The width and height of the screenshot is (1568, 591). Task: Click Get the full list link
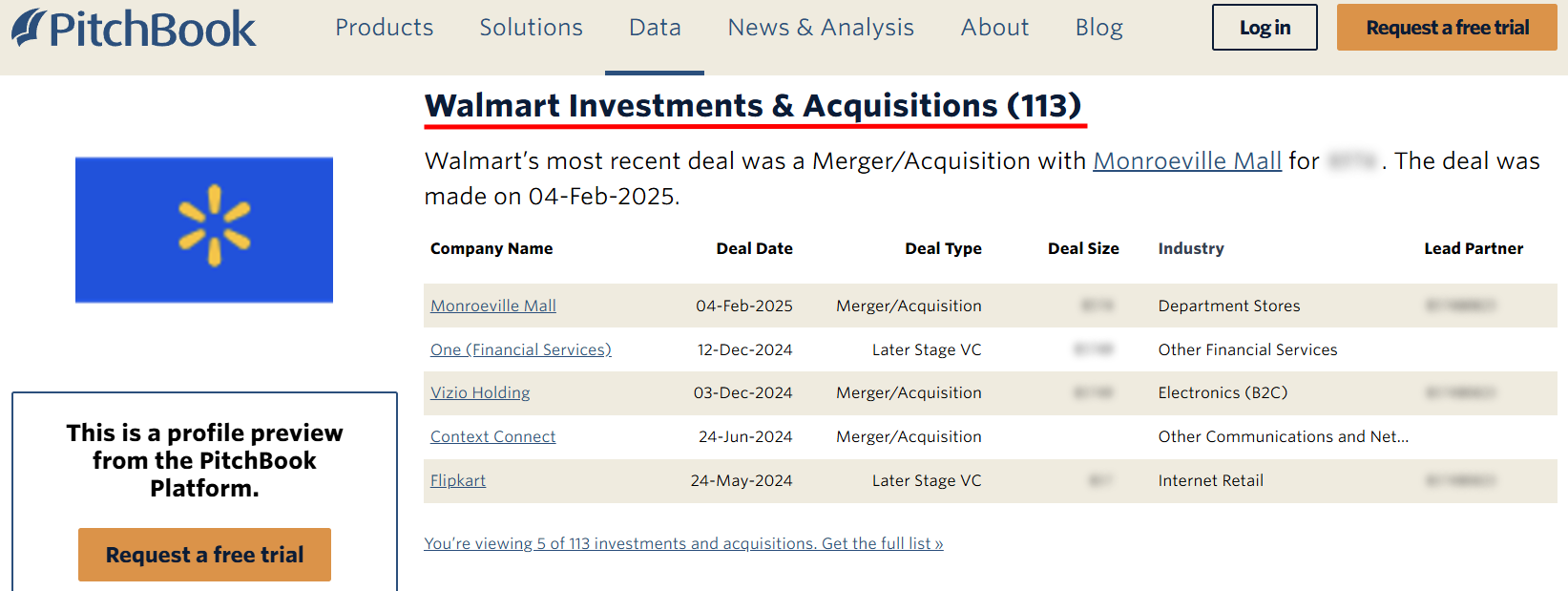(683, 543)
